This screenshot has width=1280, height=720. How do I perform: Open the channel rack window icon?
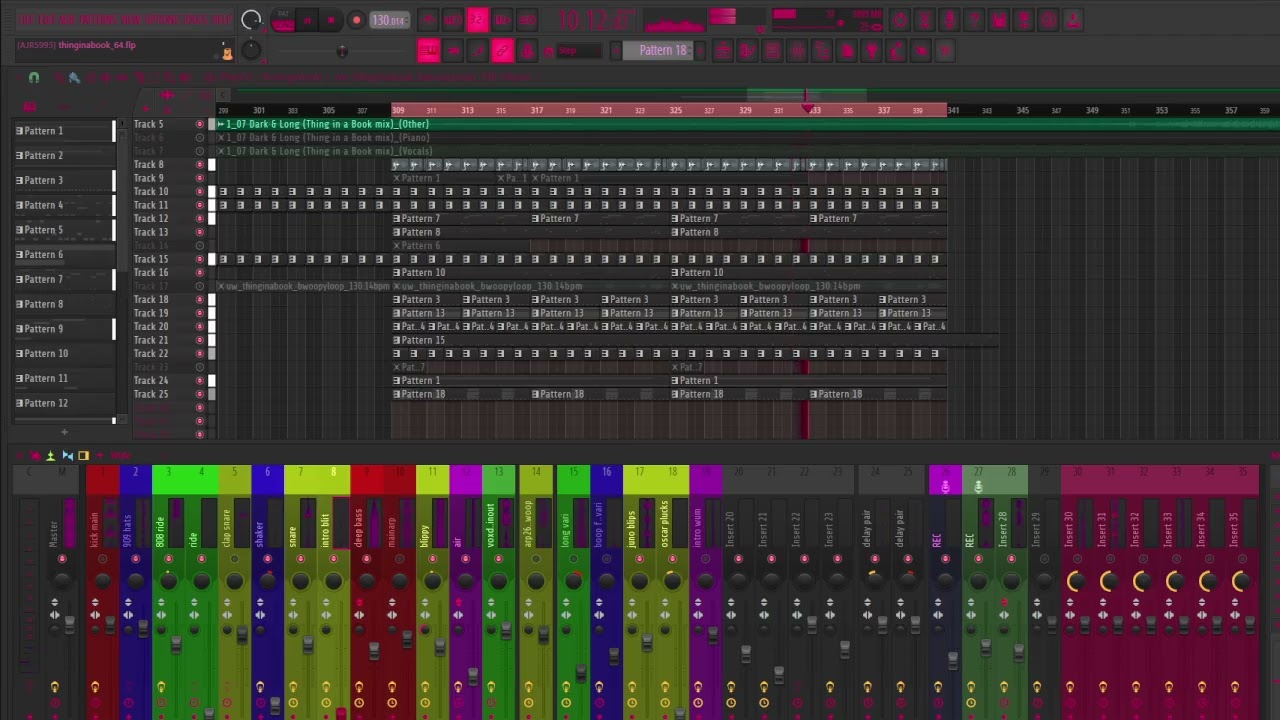772,50
